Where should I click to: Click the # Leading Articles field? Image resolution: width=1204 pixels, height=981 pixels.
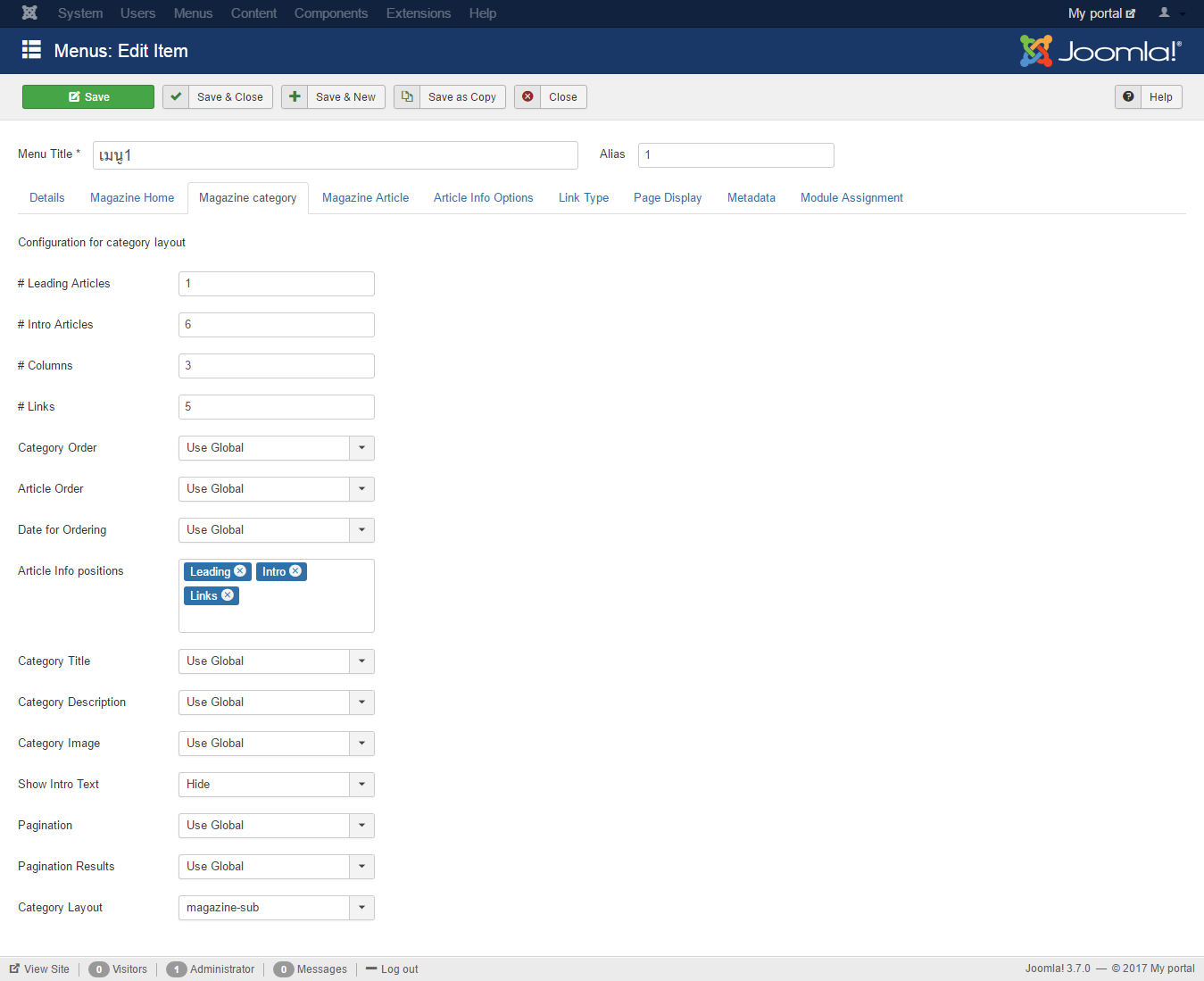pos(277,284)
